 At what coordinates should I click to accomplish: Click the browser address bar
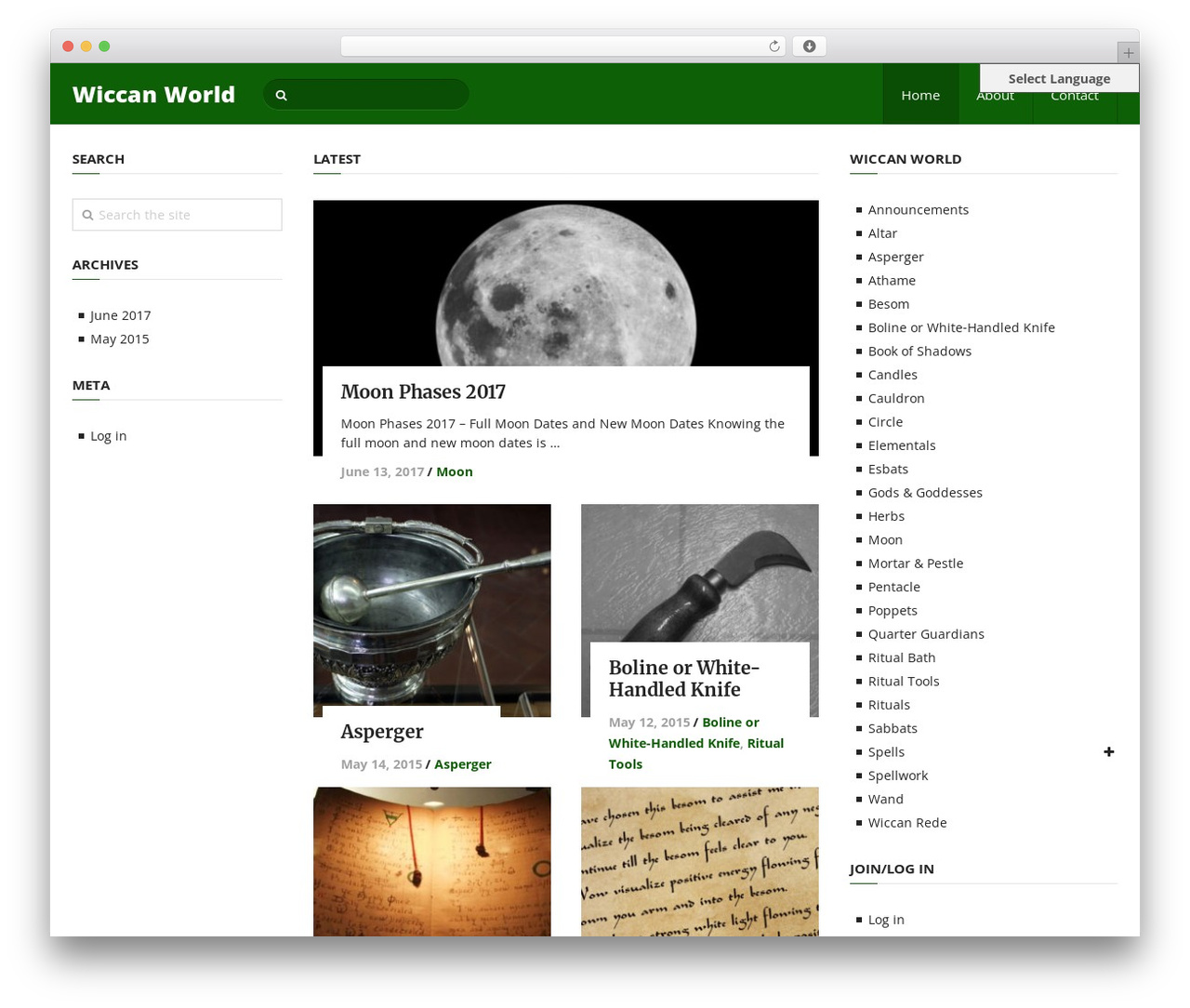coord(563,46)
